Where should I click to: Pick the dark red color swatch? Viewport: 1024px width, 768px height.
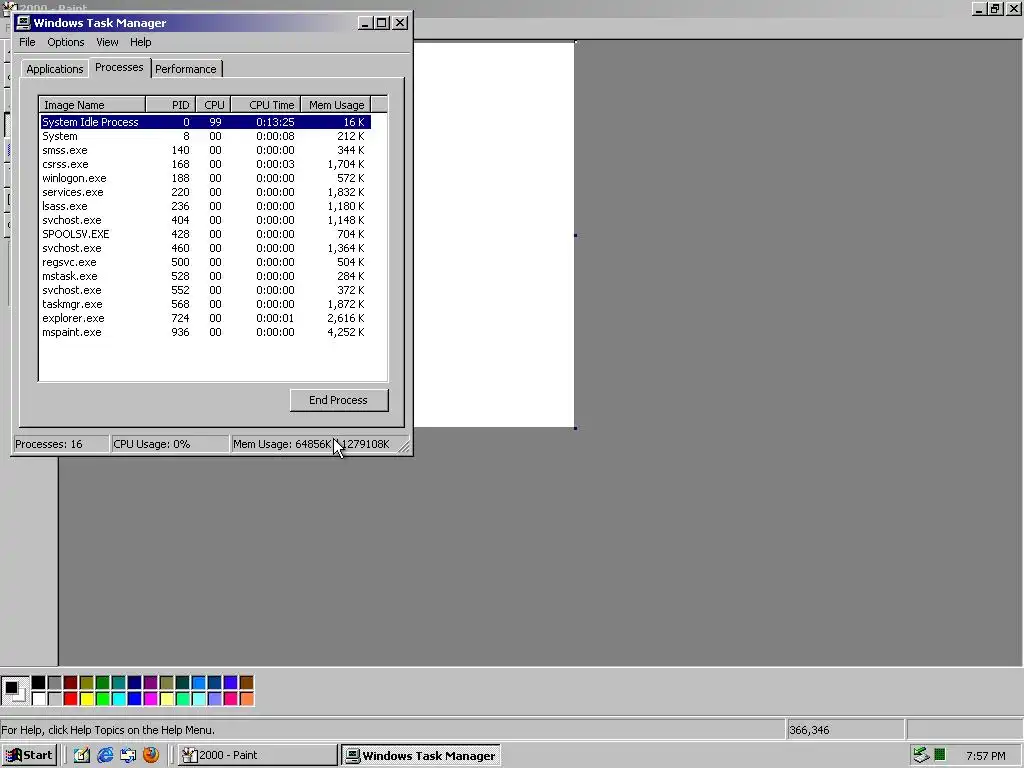coord(71,683)
